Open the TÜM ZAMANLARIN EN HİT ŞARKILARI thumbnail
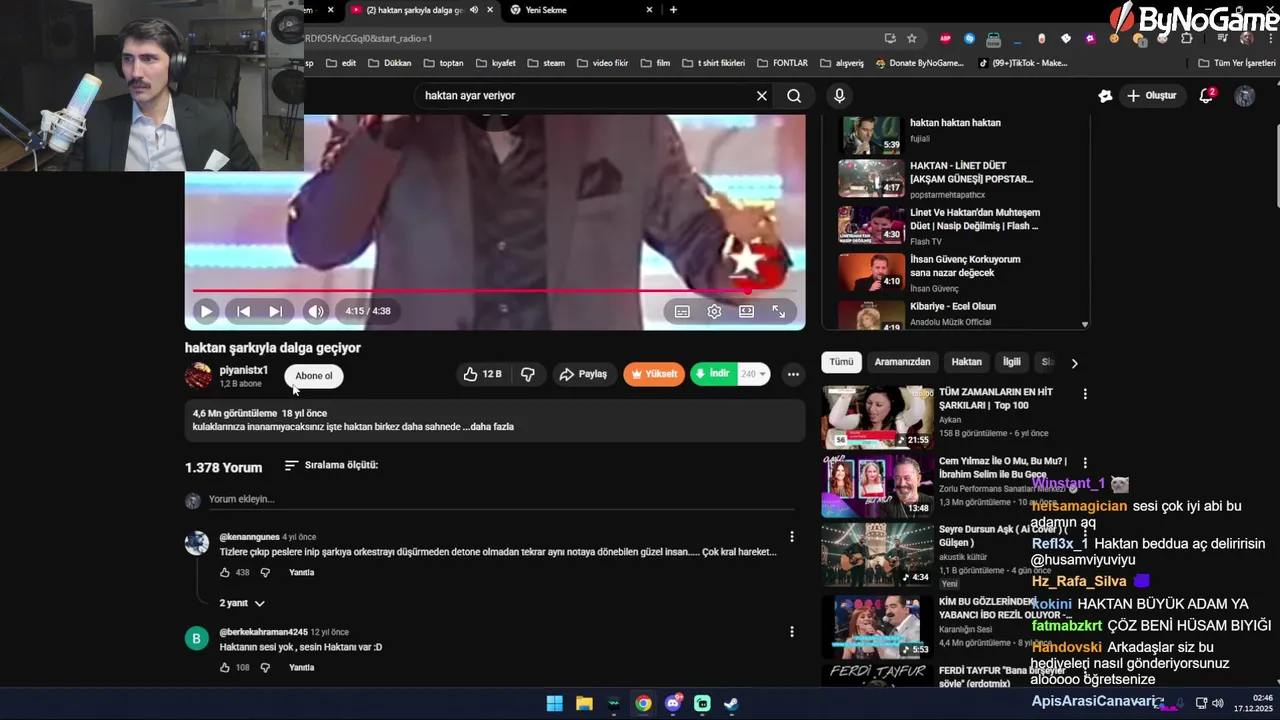1280x720 pixels. tap(877, 417)
